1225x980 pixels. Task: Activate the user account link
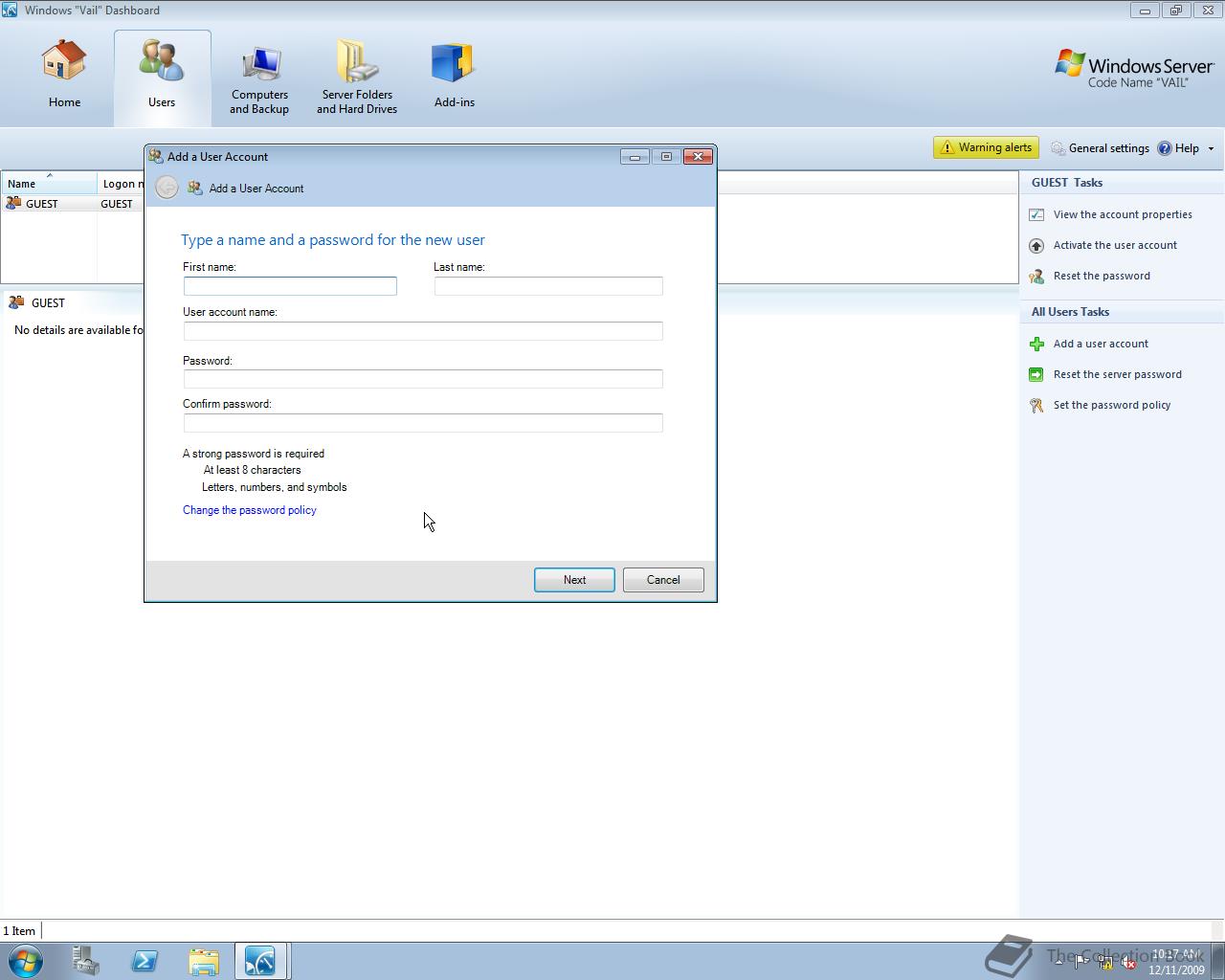(1115, 245)
